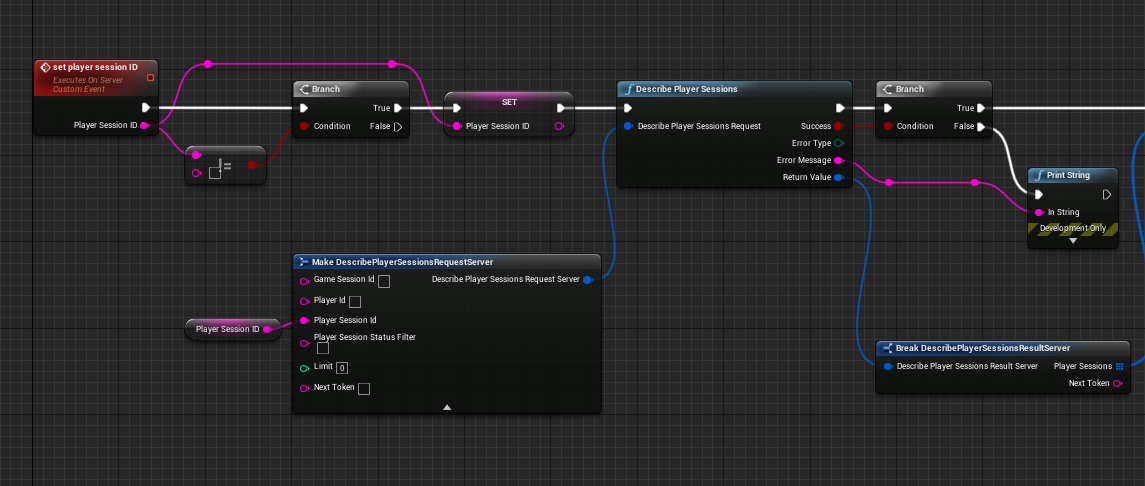Click the Break DescribePlayerSessionsResultServer node icon
The width and height of the screenshot is (1145, 486).
click(x=887, y=348)
